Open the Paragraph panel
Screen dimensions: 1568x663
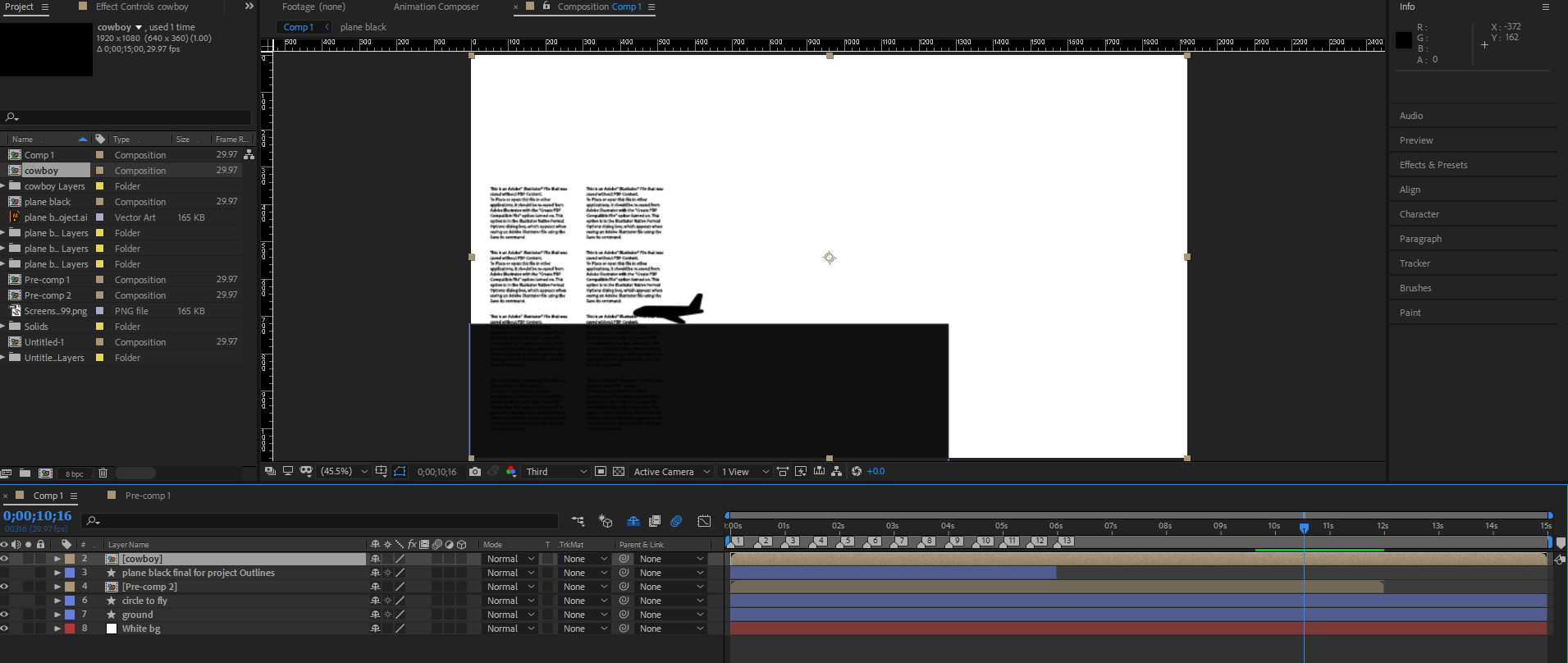point(1420,239)
